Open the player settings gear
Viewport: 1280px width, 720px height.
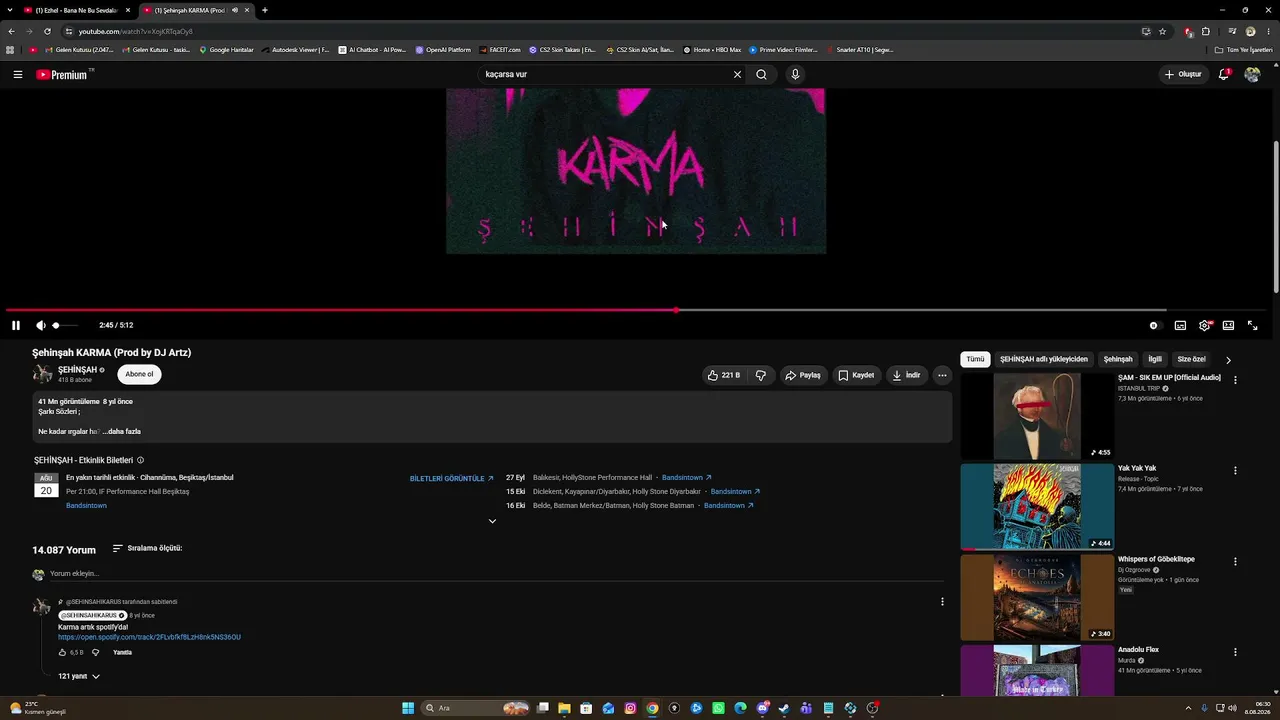[x=1205, y=325]
